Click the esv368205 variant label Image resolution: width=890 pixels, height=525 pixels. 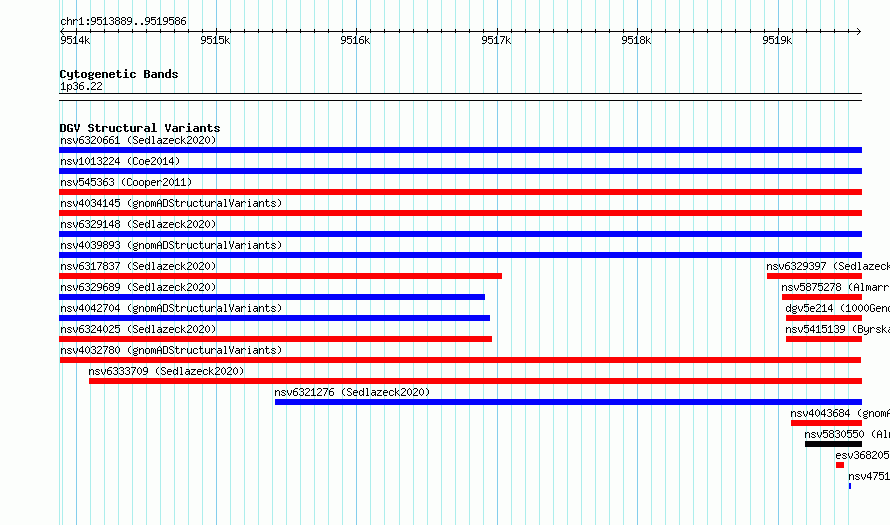(862, 455)
